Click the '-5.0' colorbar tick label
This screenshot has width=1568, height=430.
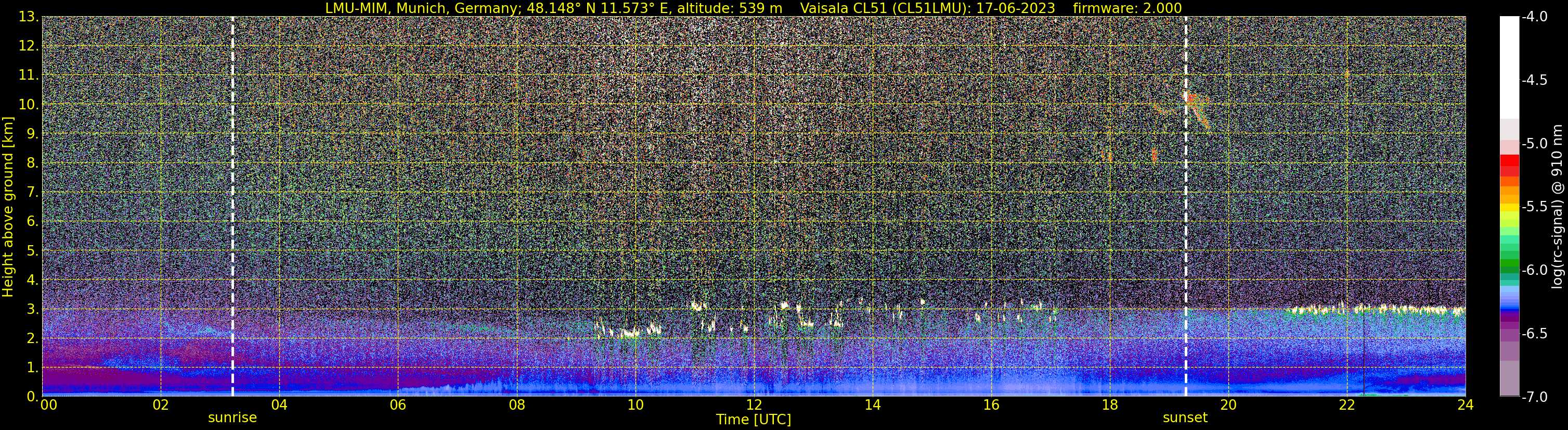point(1535,144)
